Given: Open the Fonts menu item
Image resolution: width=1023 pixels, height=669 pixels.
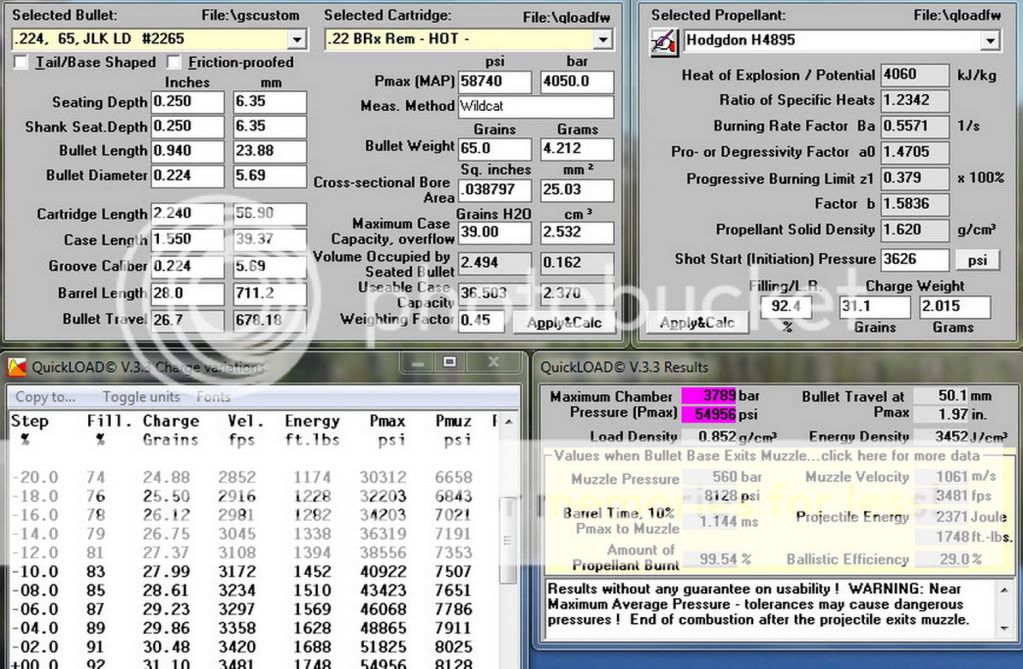Looking at the screenshot, I should 213,397.
